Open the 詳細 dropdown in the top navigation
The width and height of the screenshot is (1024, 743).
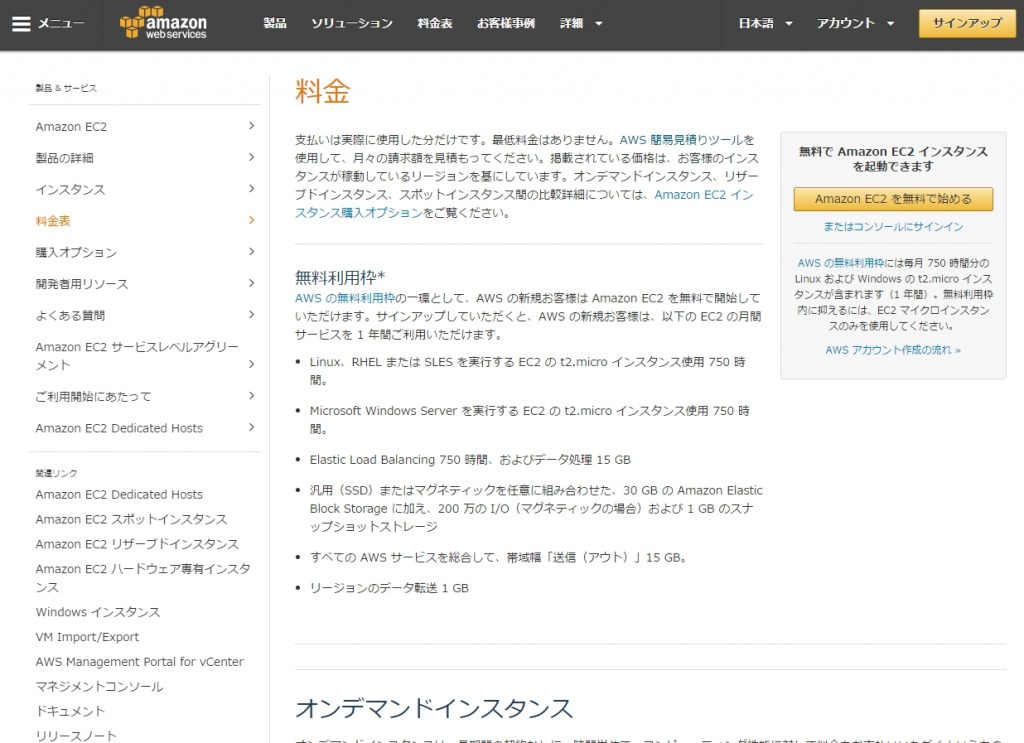[x=573, y=24]
